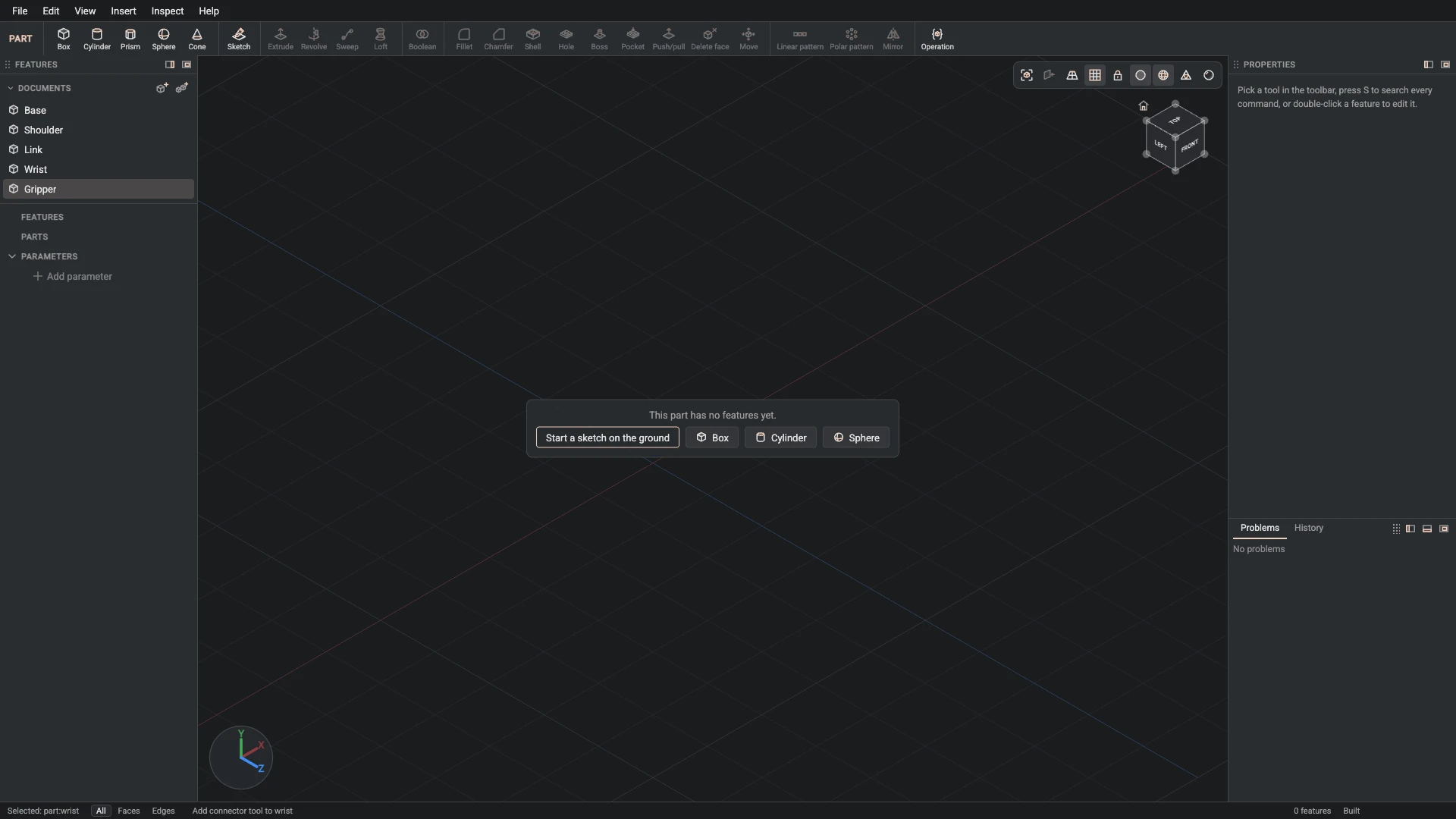1456x819 pixels.
Task: Toggle the solid shading circle button
Action: (x=1141, y=75)
